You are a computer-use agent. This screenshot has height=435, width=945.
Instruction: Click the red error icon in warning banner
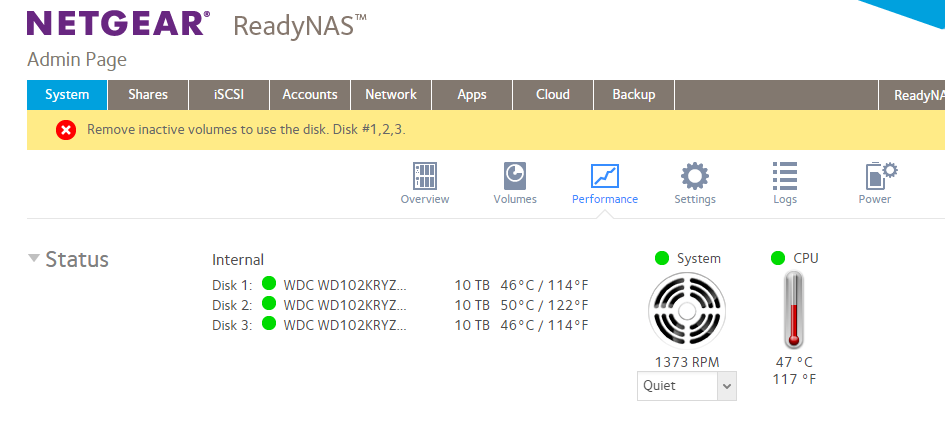(66, 130)
